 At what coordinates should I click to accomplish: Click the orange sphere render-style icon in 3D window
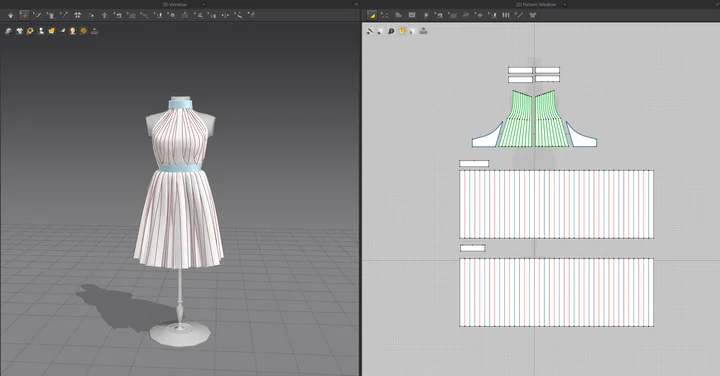point(84,31)
